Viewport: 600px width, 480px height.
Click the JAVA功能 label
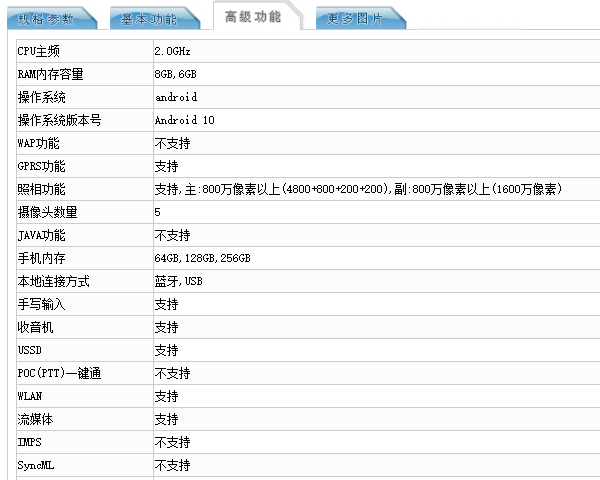click(x=41, y=235)
